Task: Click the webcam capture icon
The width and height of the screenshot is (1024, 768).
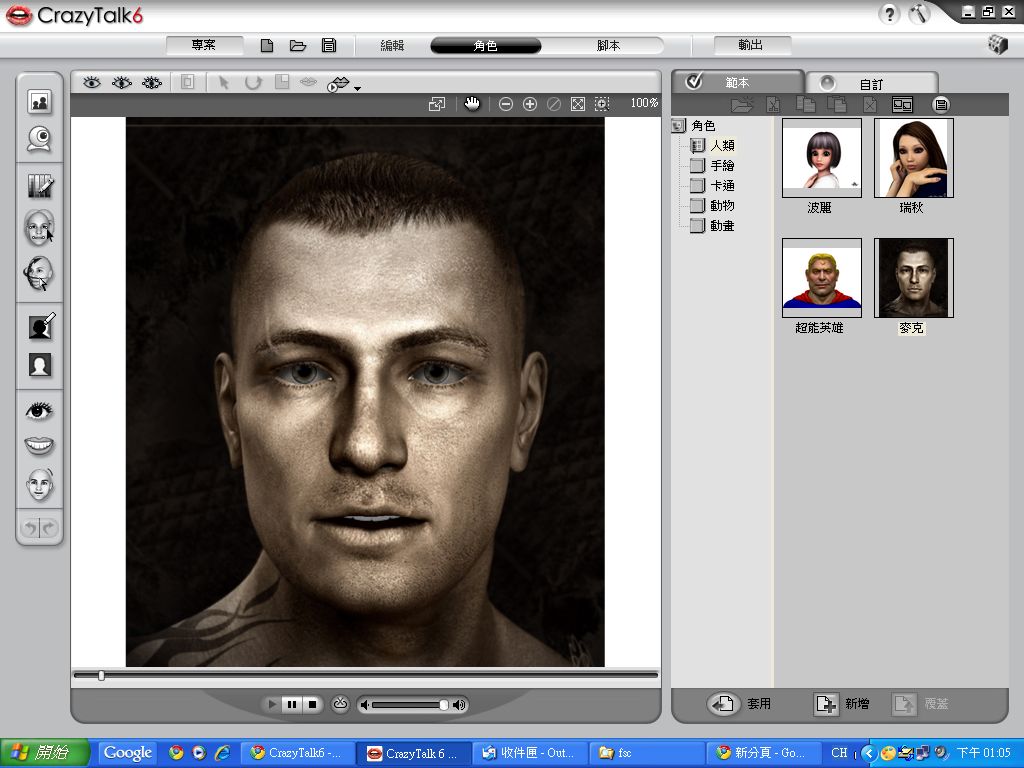Action: pos(40,139)
